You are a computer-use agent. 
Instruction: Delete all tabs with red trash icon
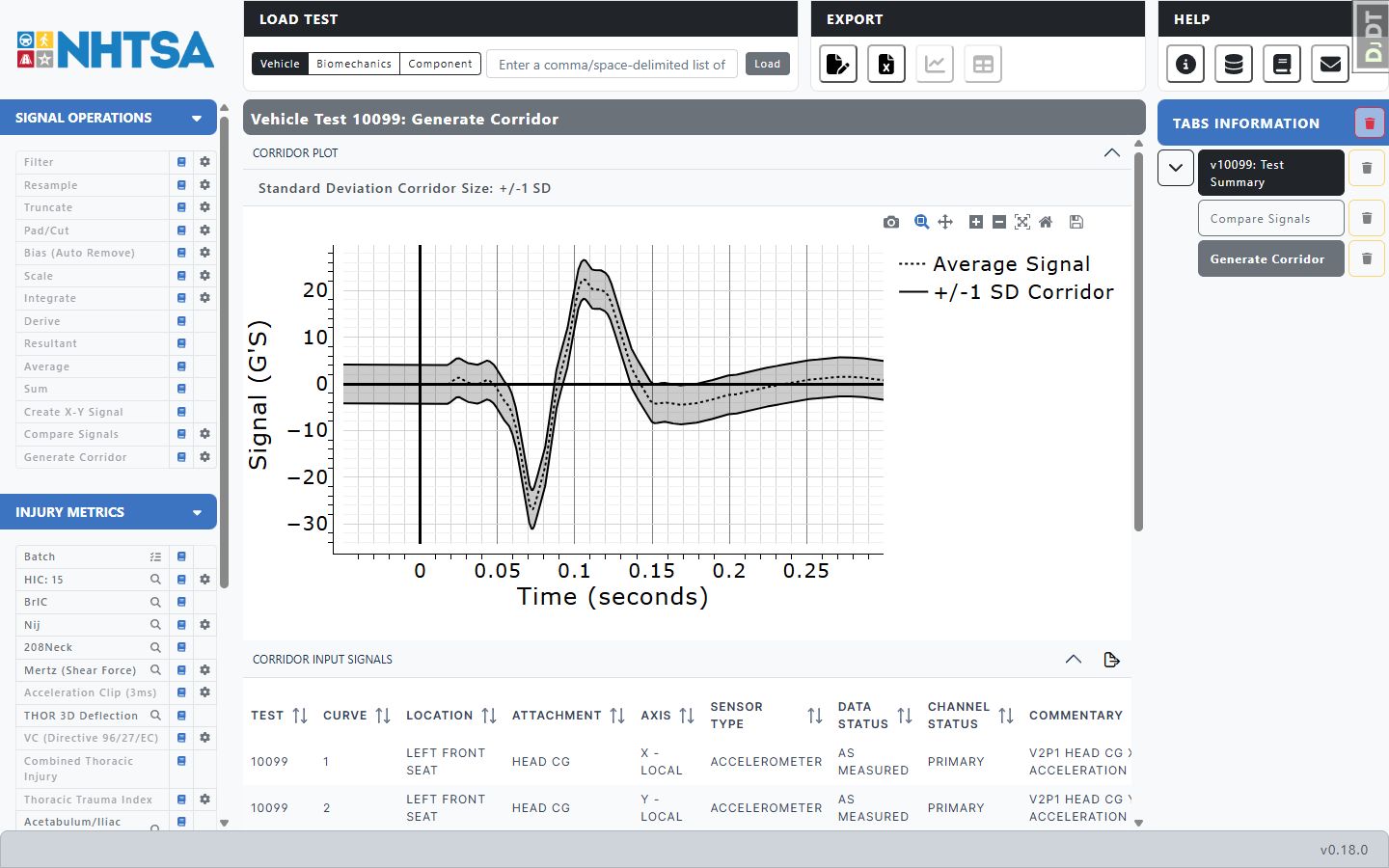tap(1370, 123)
